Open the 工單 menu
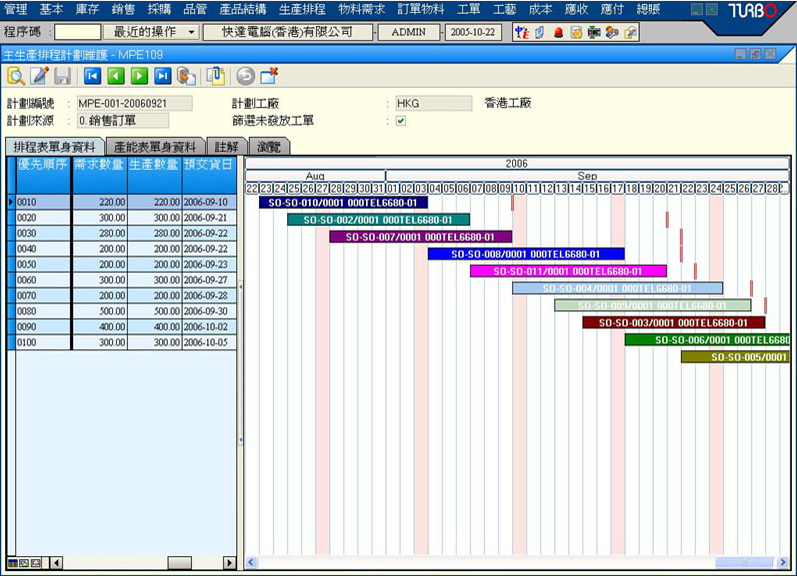Image resolution: width=797 pixels, height=576 pixels. click(x=469, y=9)
